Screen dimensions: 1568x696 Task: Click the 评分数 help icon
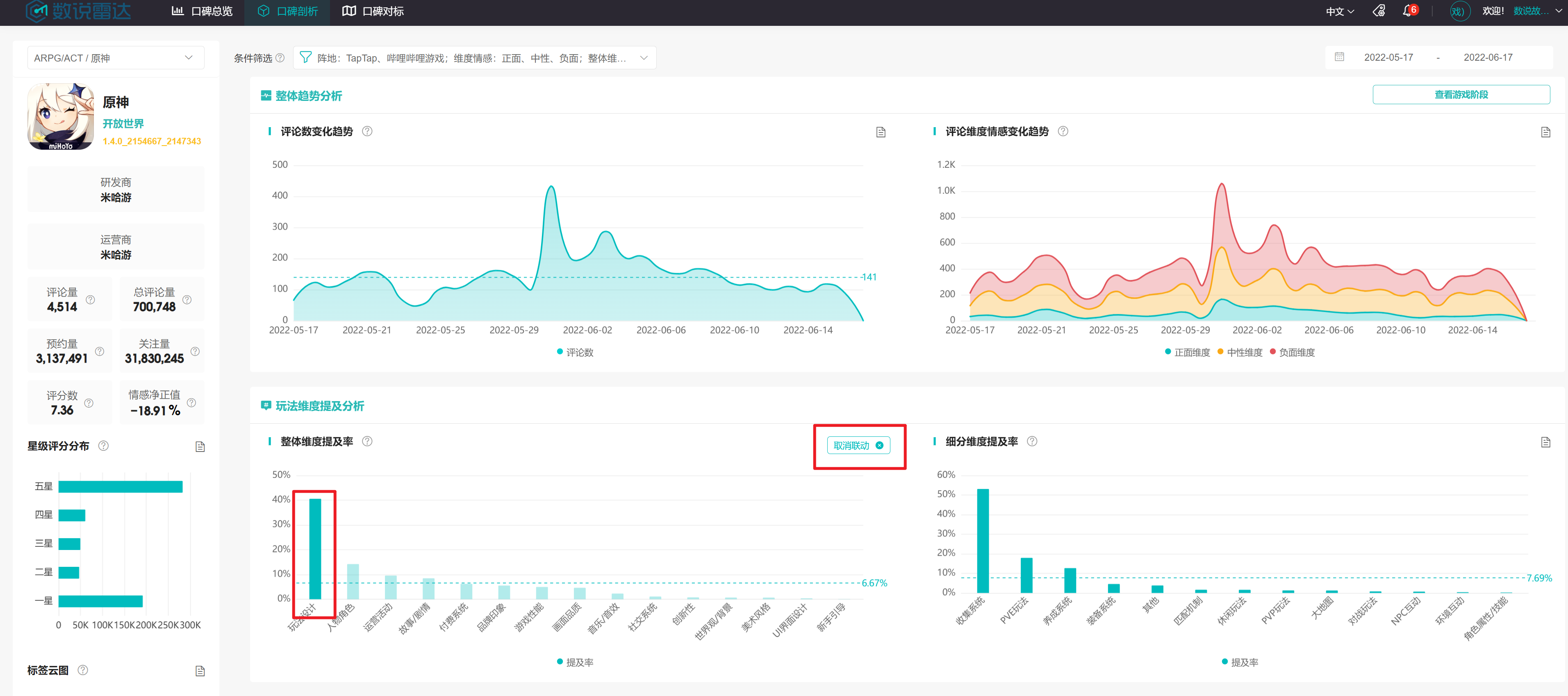click(x=89, y=403)
